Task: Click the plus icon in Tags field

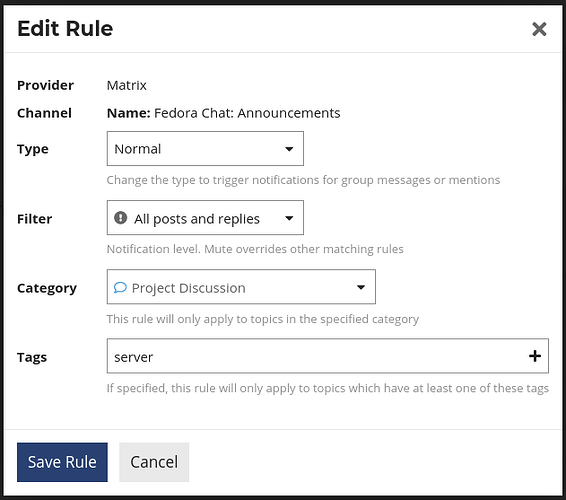Action: (535, 356)
